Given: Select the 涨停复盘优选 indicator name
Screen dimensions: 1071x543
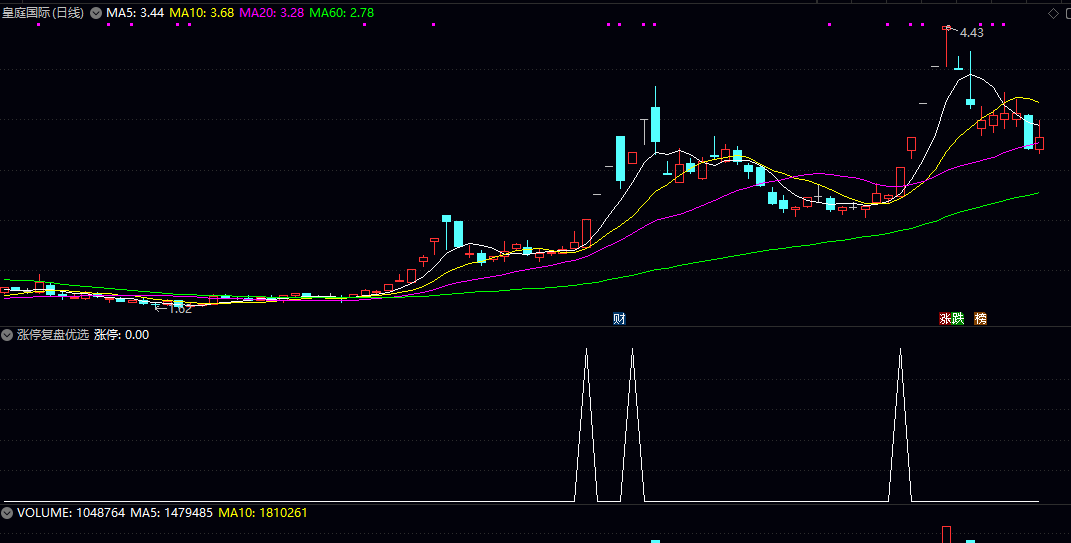Looking at the screenshot, I should coord(52,335).
